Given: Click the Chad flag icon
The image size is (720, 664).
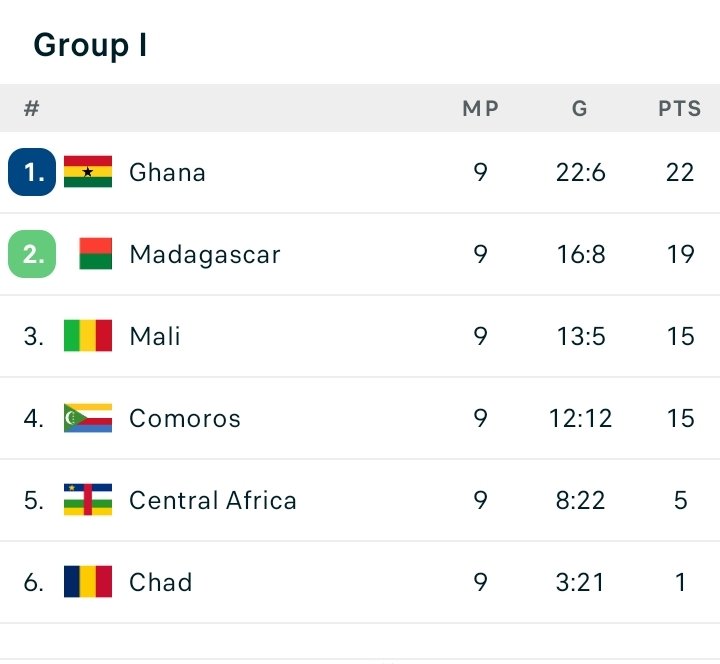Looking at the screenshot, I should click(x=88, y=582).
